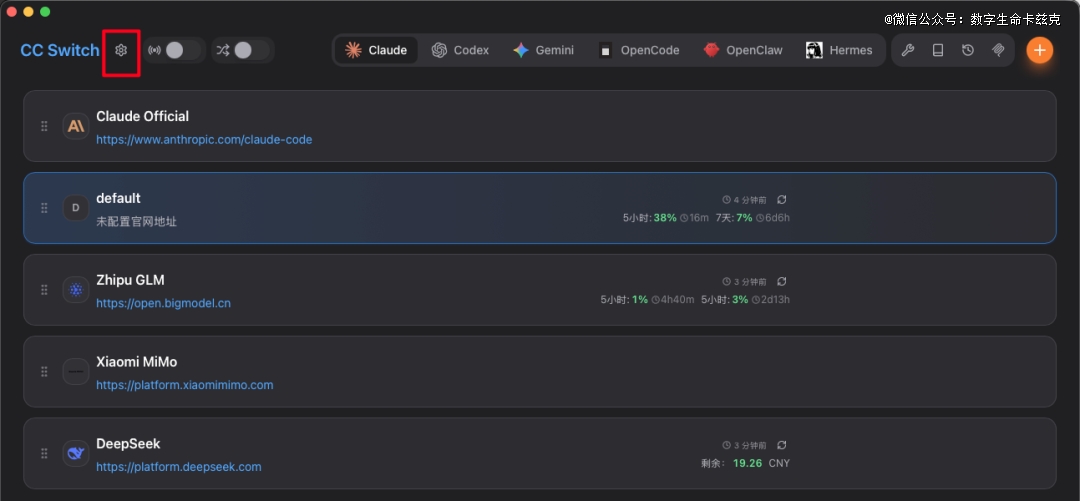Refresh usage for Zhipu GLM
The height and width of the screenshot is (501, 1080).
pyautogui.click(x=782, y=282)
